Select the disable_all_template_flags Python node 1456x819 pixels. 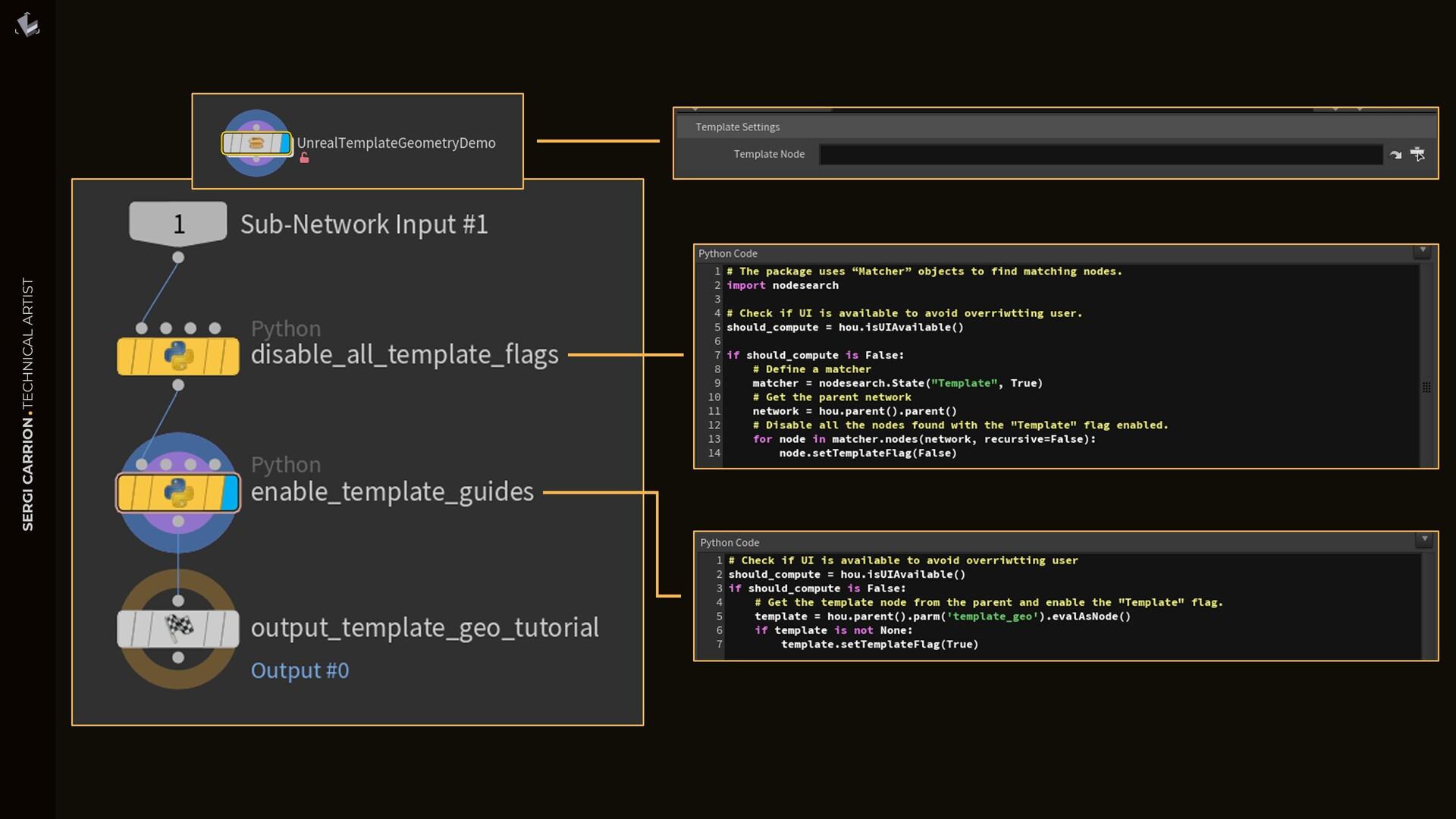(178, 356)
